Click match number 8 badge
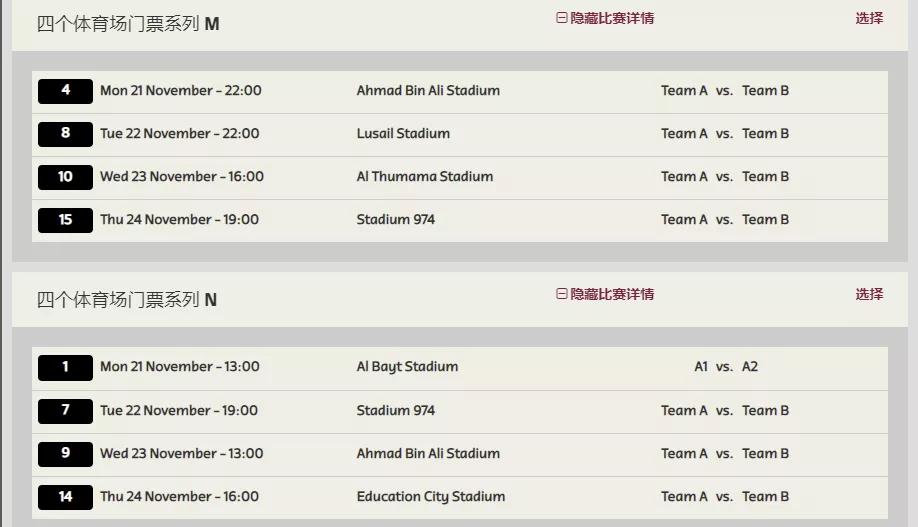Image resolution: width=918 pixels, height=527 pixels. click(65, 134)
